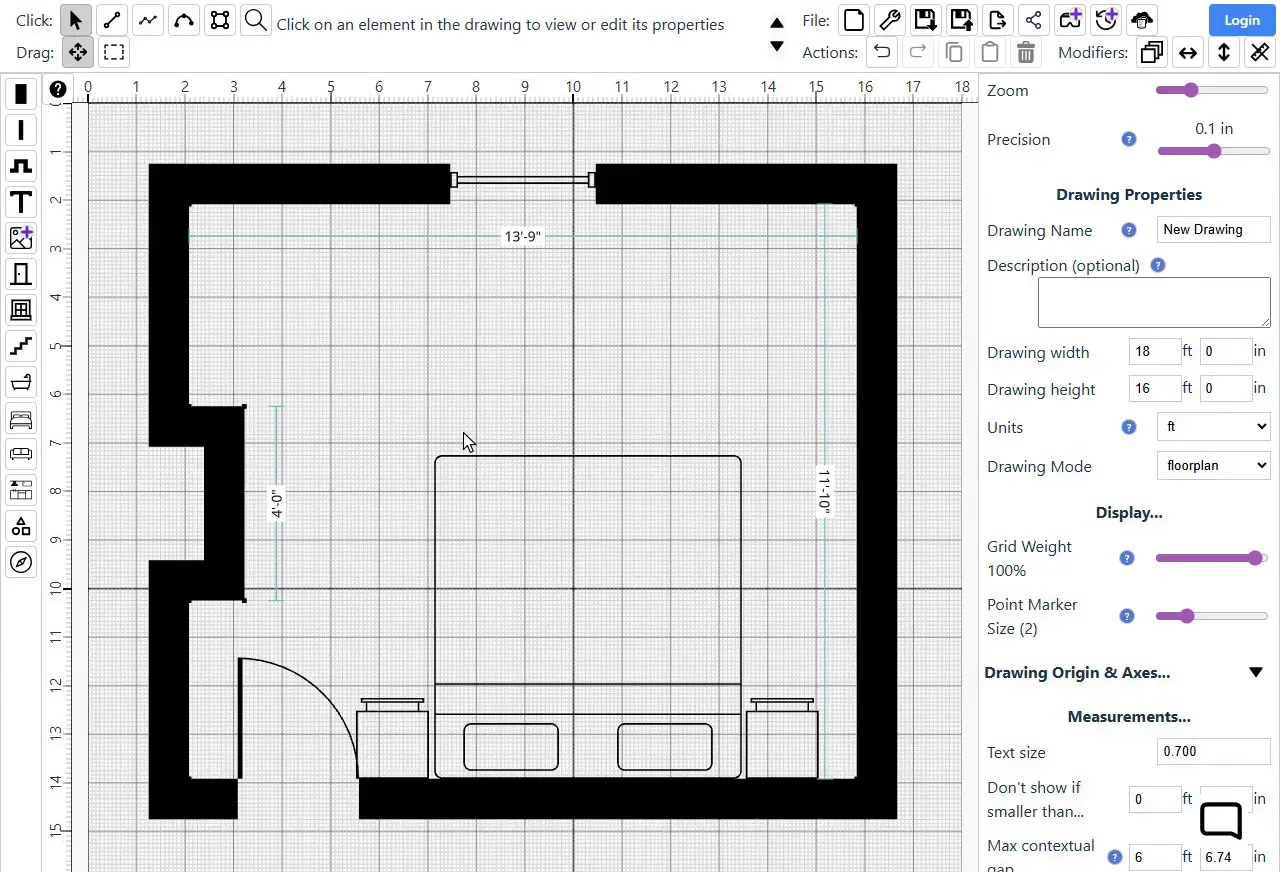Click the Drawing width feet field
Viewport: 1280px width, 872px height.
[1155, 351]
